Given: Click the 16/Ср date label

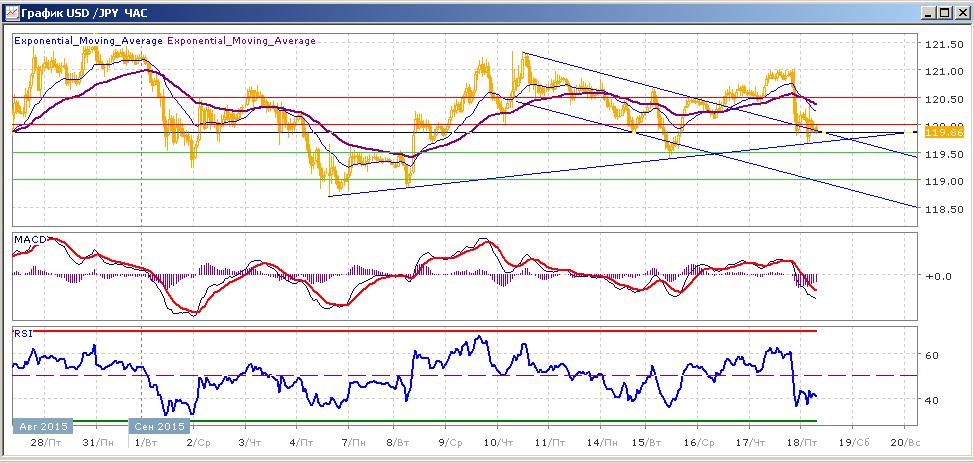Looking at the screenshot, I should (698, 442).
